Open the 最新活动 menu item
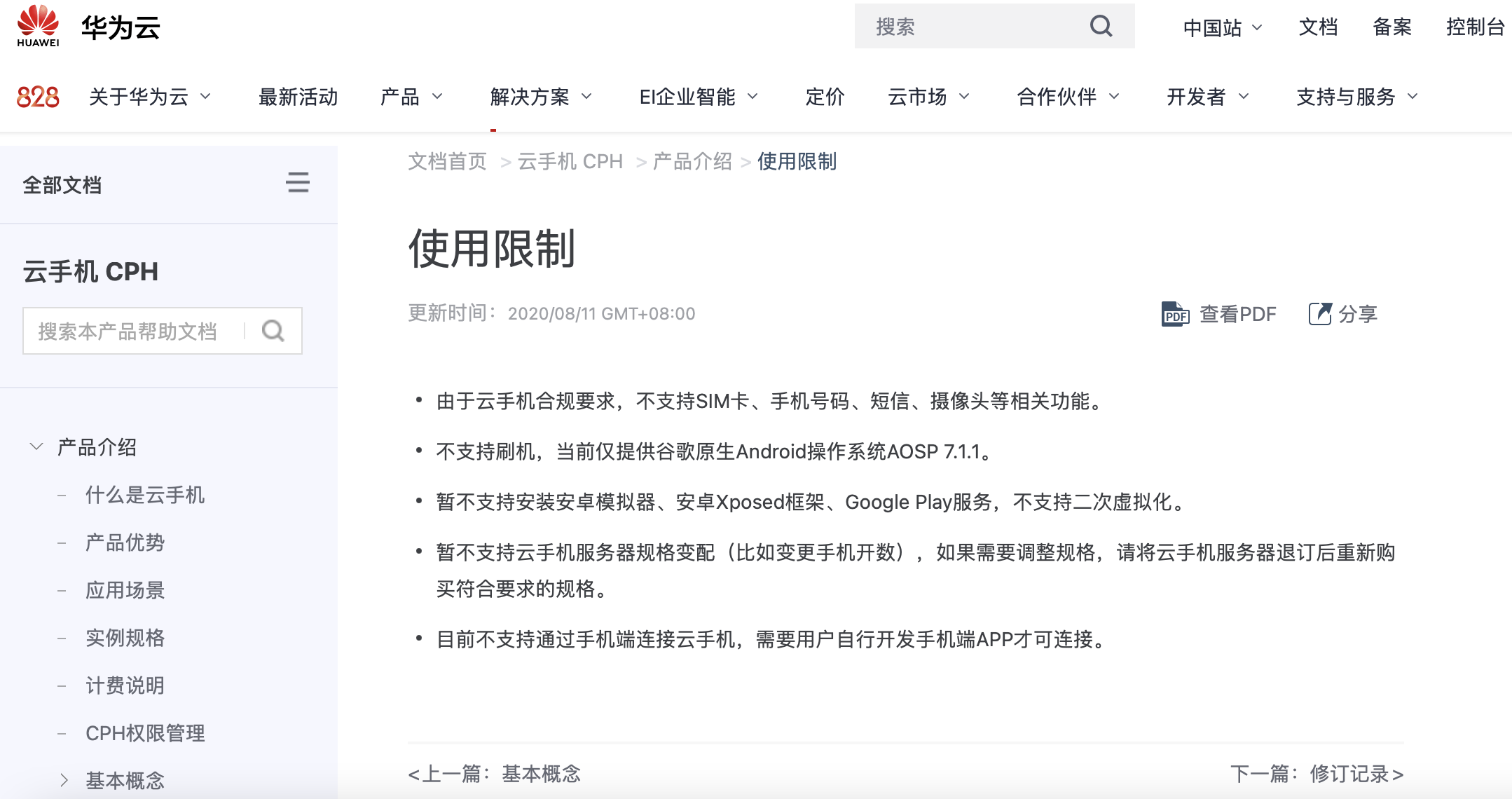The height and width of the screenshot is (799, 1512). (298, 97)
